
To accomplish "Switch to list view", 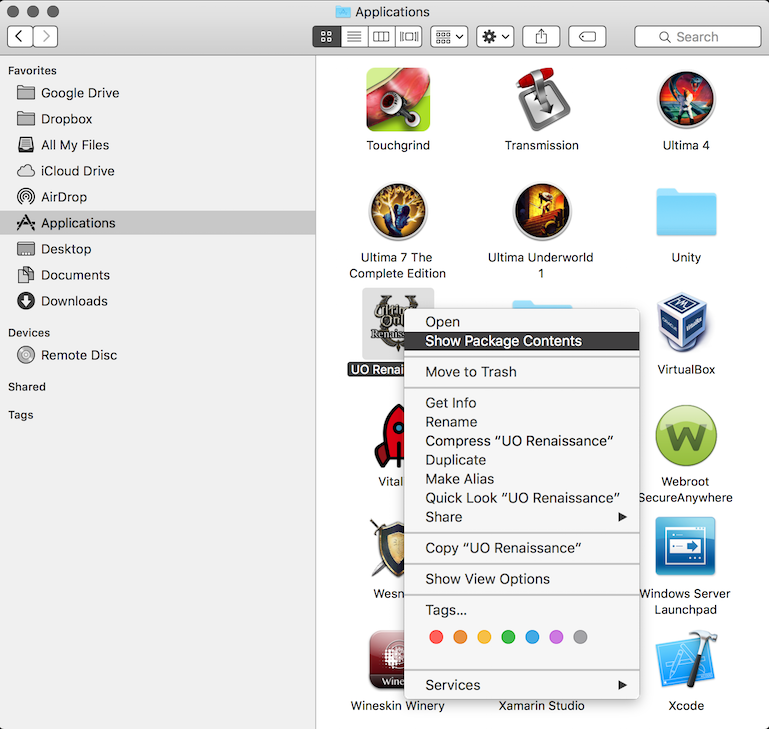I will point(354,37).
